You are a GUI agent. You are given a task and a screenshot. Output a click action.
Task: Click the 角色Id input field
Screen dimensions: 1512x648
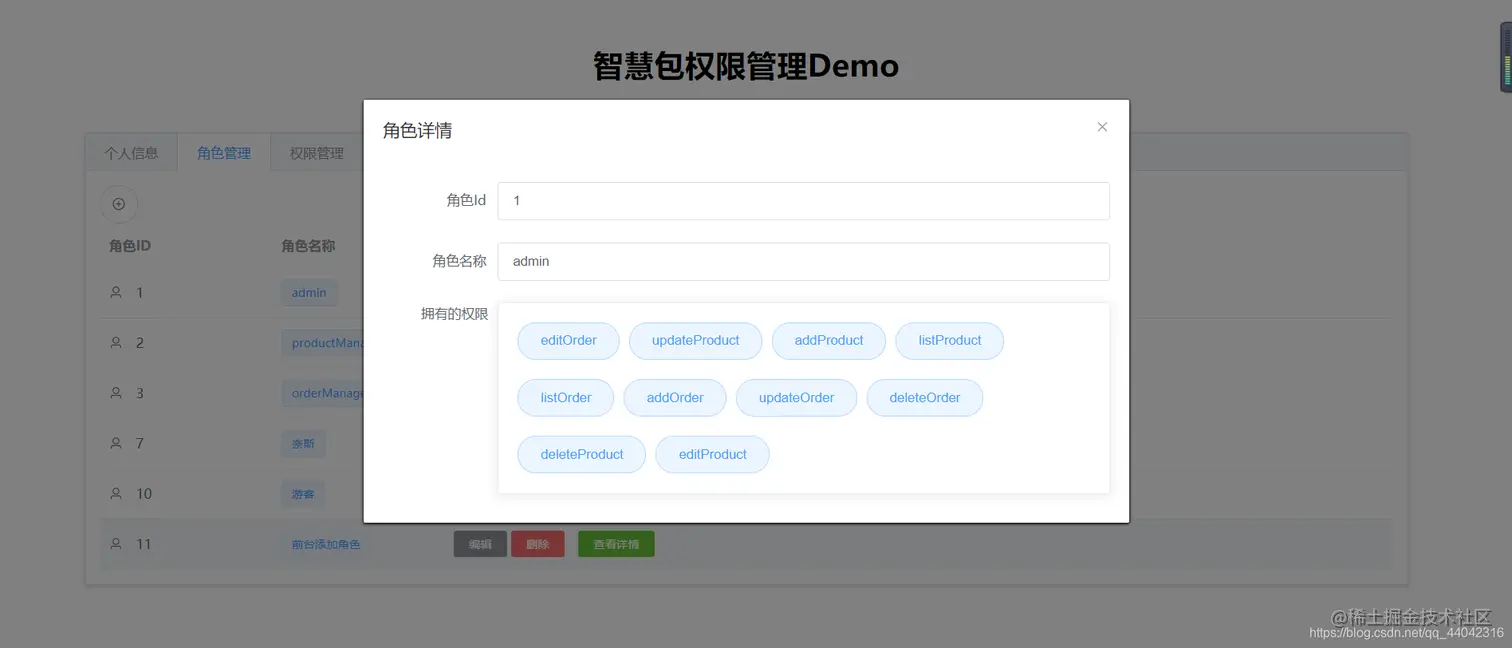(x=803, y=201)
